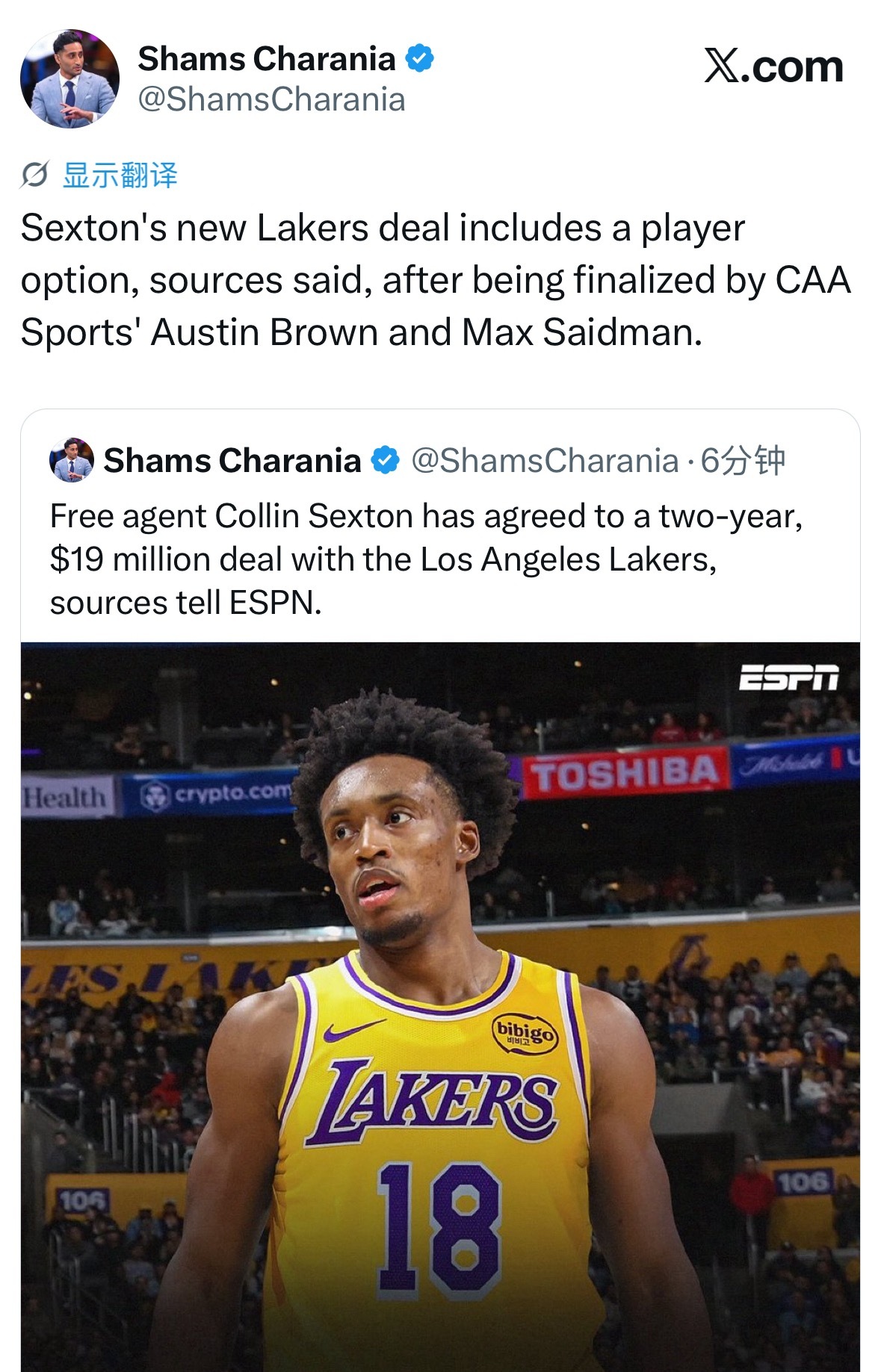This screenshot has height=1372, width=881.
Task: Open quoted tweet author name Shams Charania
Action: click(232, 461)
